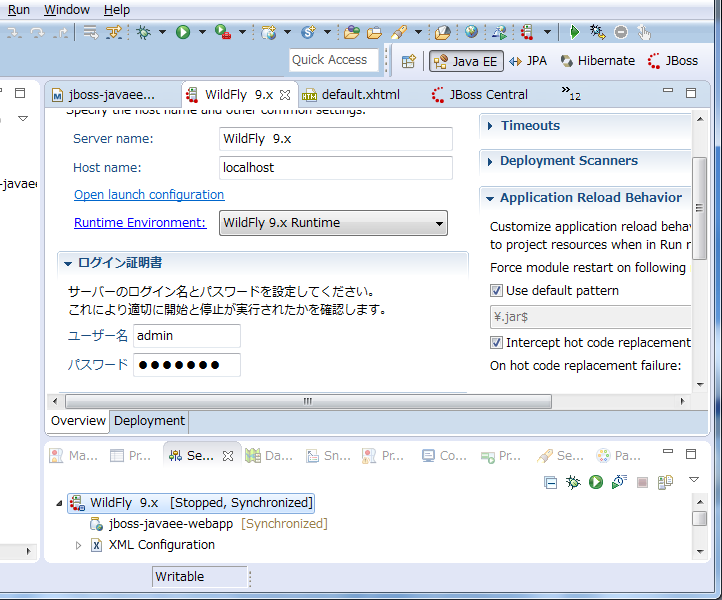Click the ユーザー名 admin input field
This screenshot has height=600, width=722.
[186, 336]
